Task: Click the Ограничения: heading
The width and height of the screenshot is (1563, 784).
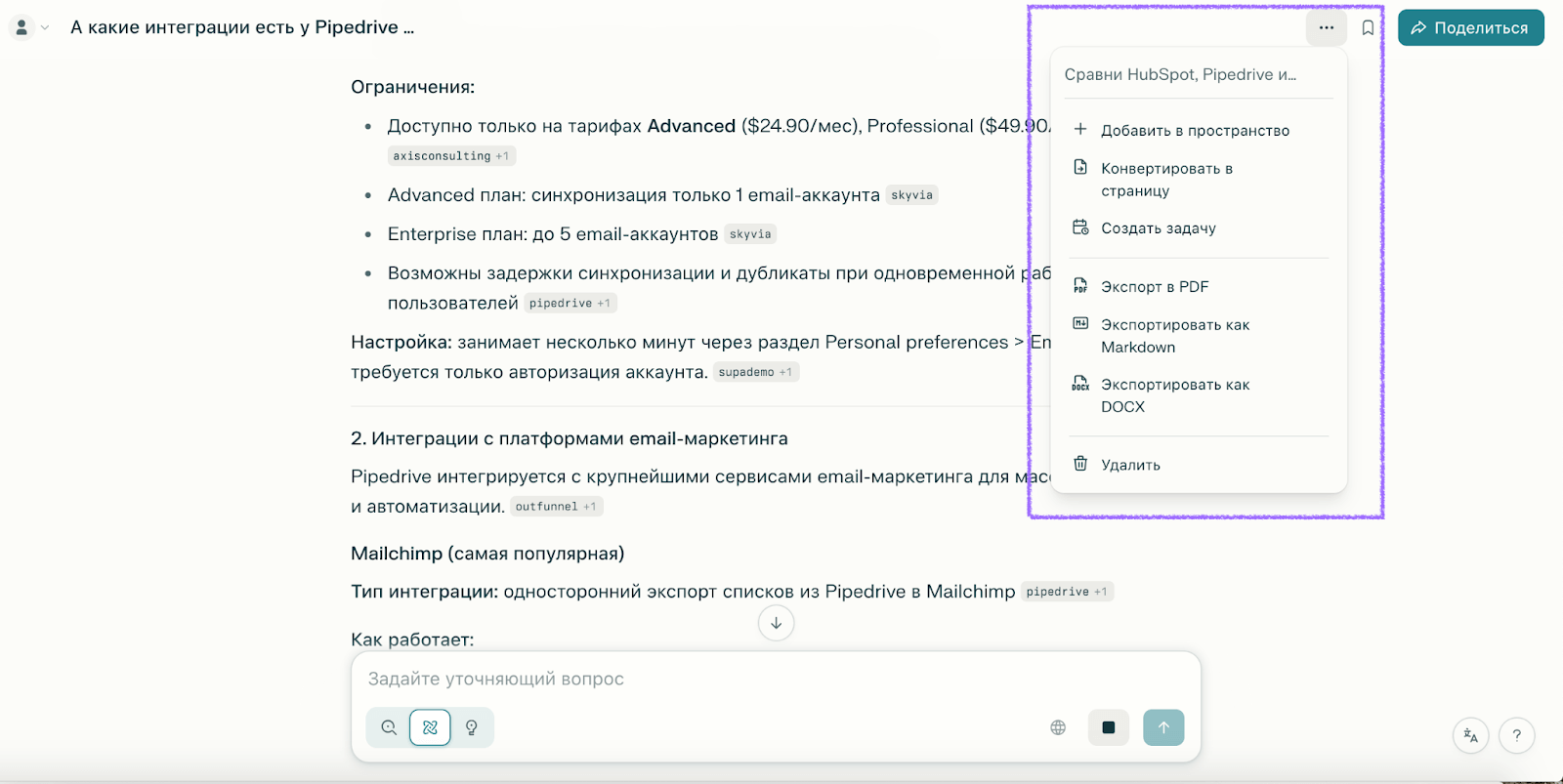Action: tap(412, 87)
